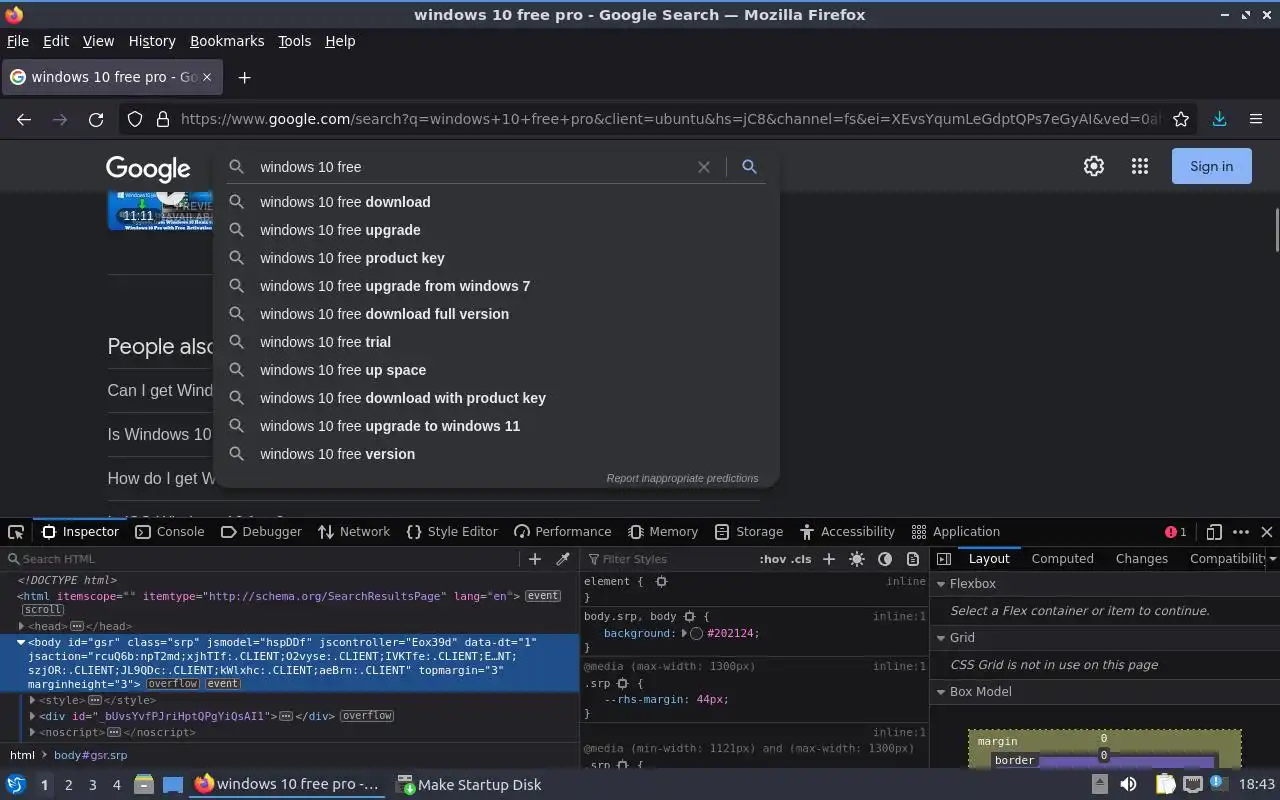The height and width of the screenshot is (800, 1280).
Task: Open a new browser tab
Action: tap(244, 77)
